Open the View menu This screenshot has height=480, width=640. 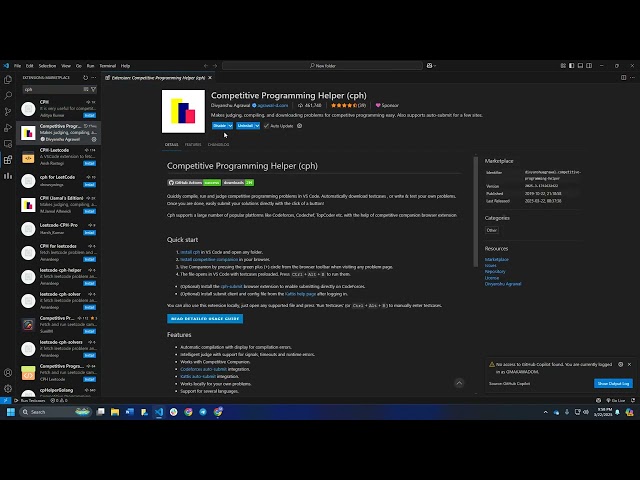tap(66, 66)
